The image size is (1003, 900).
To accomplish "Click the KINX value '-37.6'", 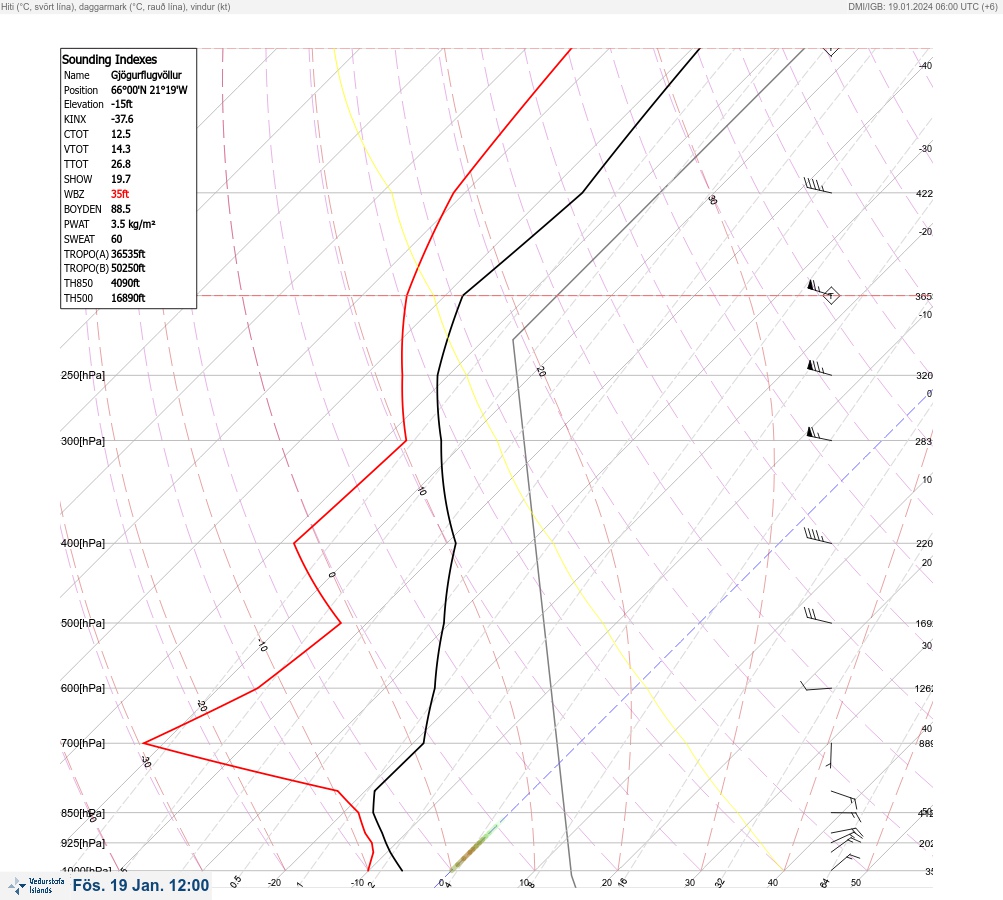I will click(x=122, y=119).
